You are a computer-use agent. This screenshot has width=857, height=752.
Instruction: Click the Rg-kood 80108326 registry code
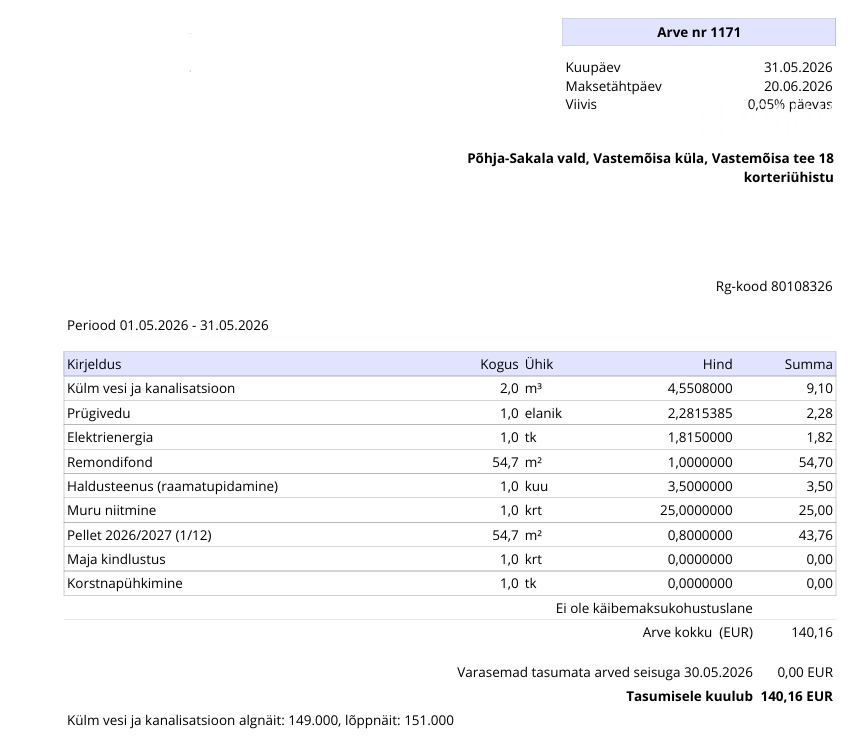tap(774, 286)
